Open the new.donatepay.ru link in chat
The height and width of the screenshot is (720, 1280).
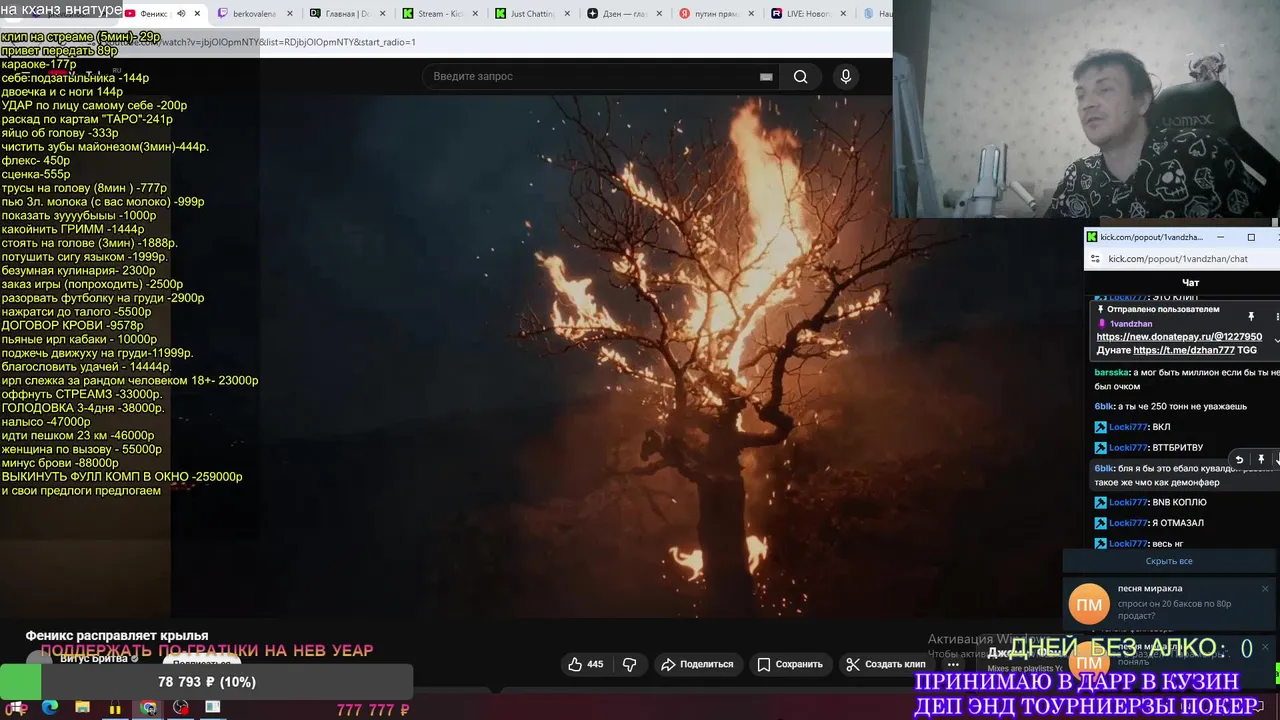(1179, 337)
